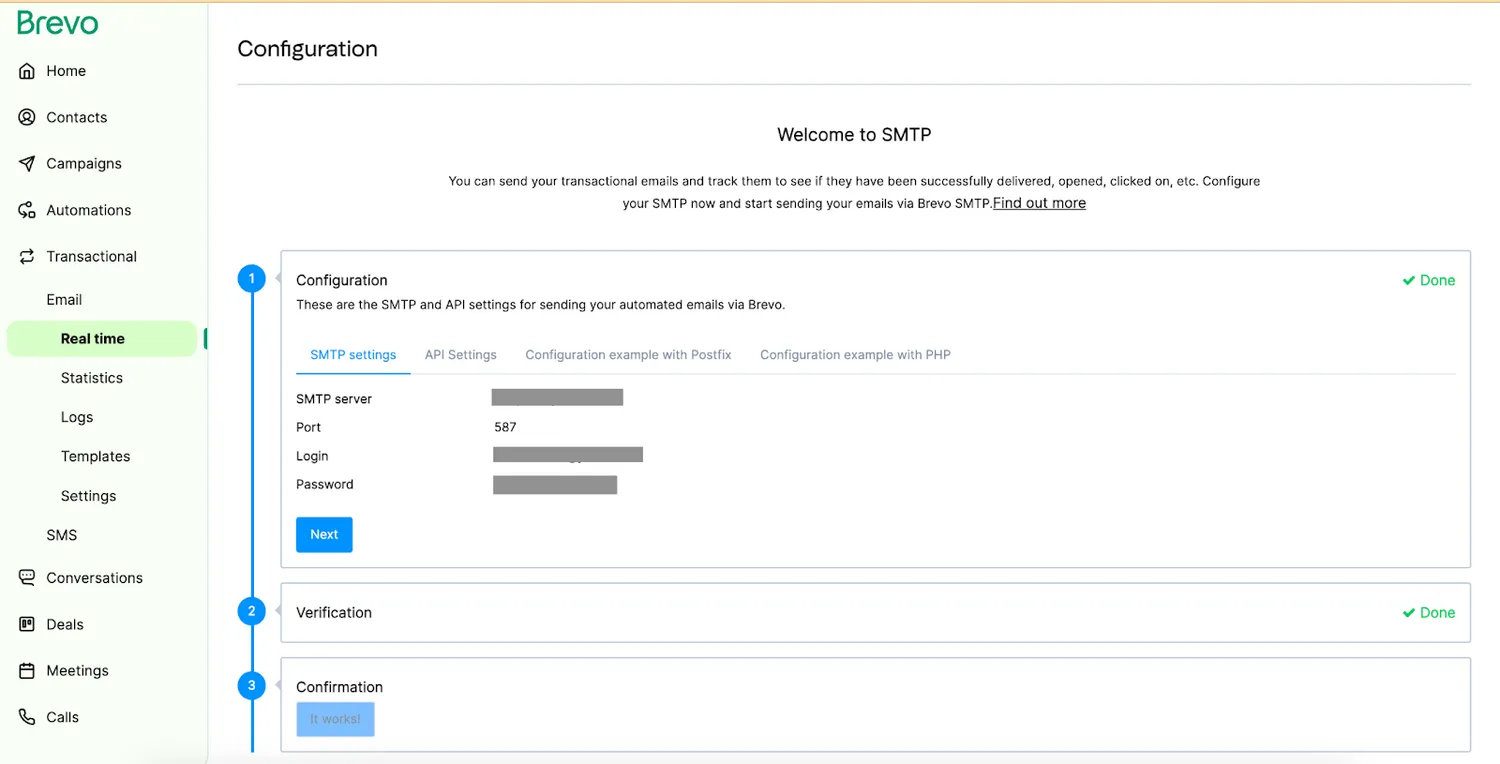Click the Home house icon
This screenshot has width=1500, height=764.
(x=27, y=71)
